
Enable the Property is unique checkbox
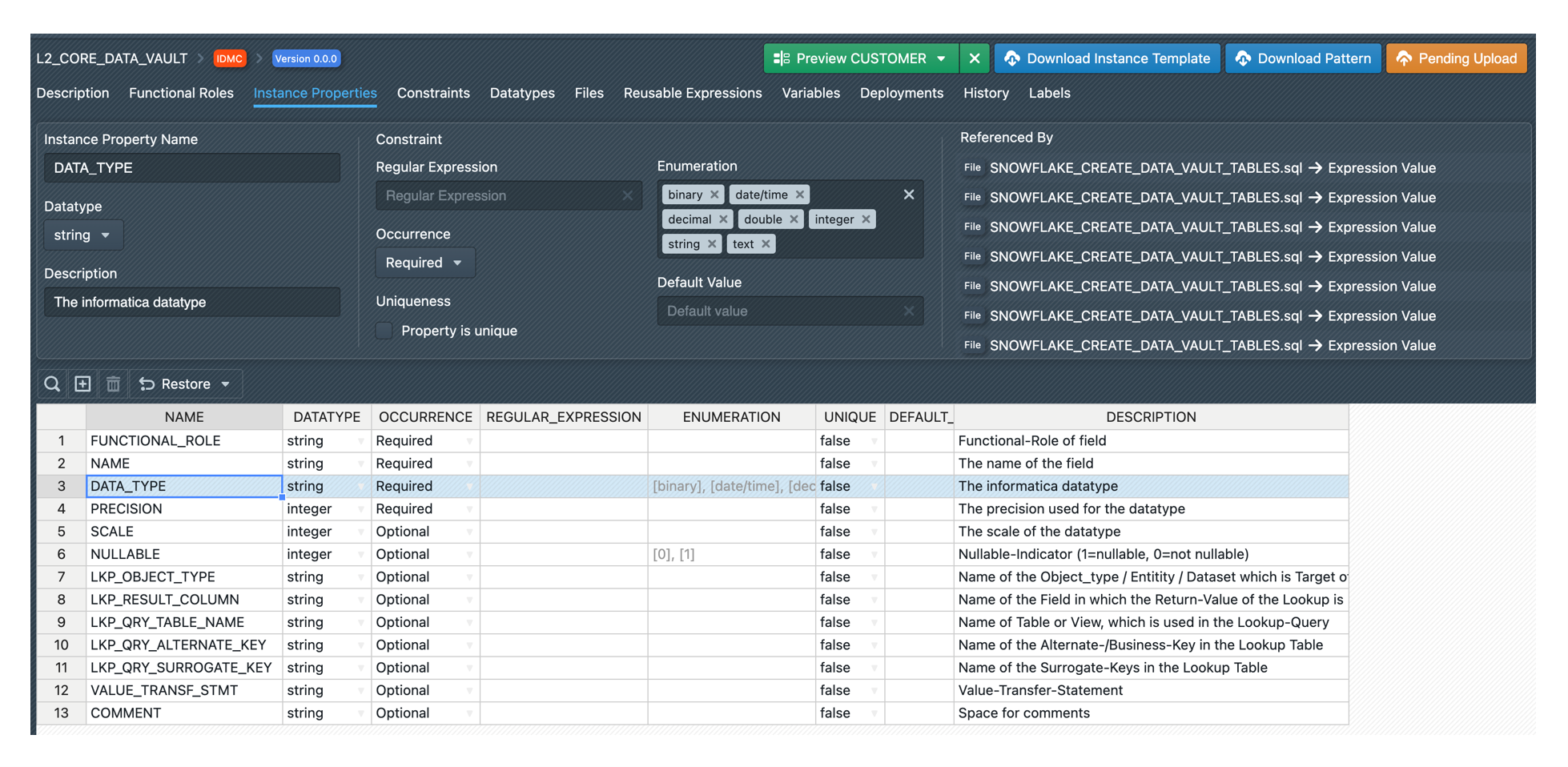(385, 331)
